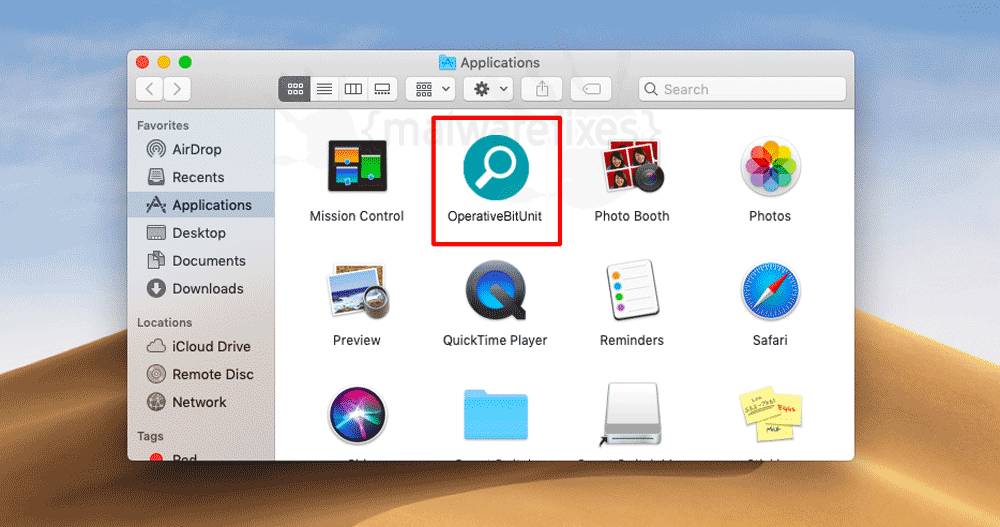Select the Preview app icon
The width and height of the screenshot is (1000, 527).
[357, 292]
